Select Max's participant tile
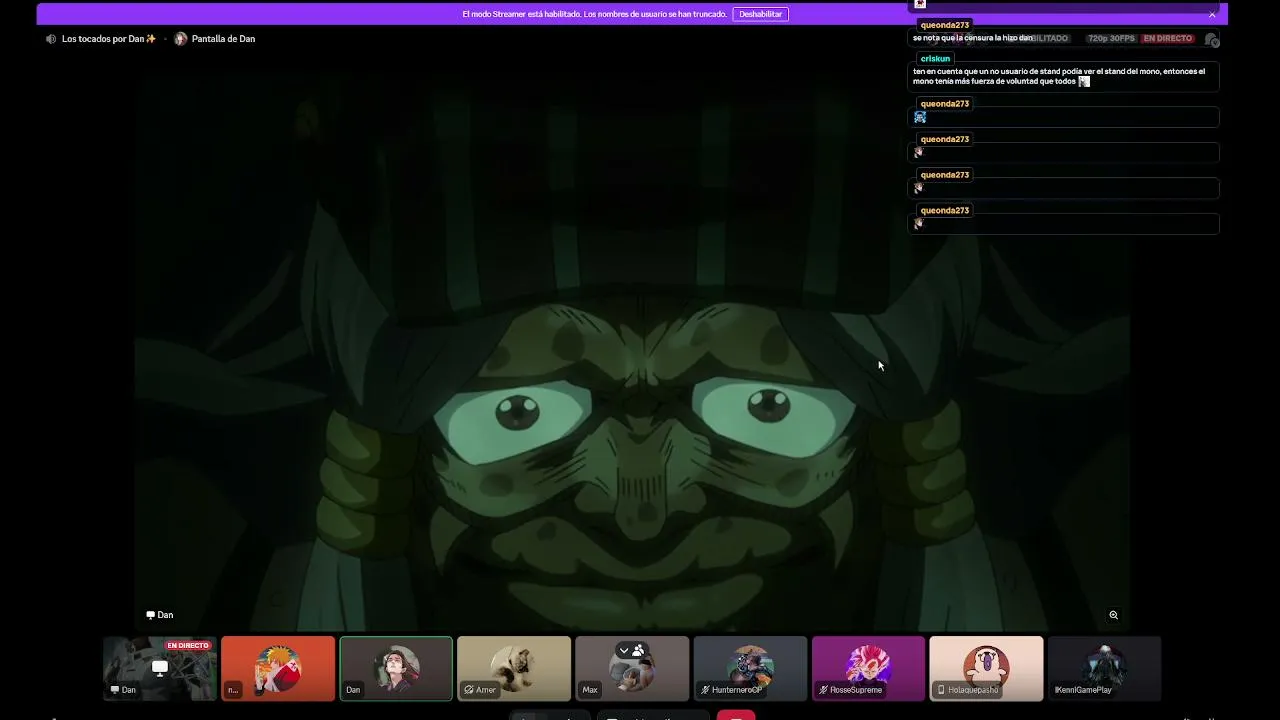Image resolution: width=1280 pixels, height=720 pixels. pyautogui.click(x=632, y=668)
